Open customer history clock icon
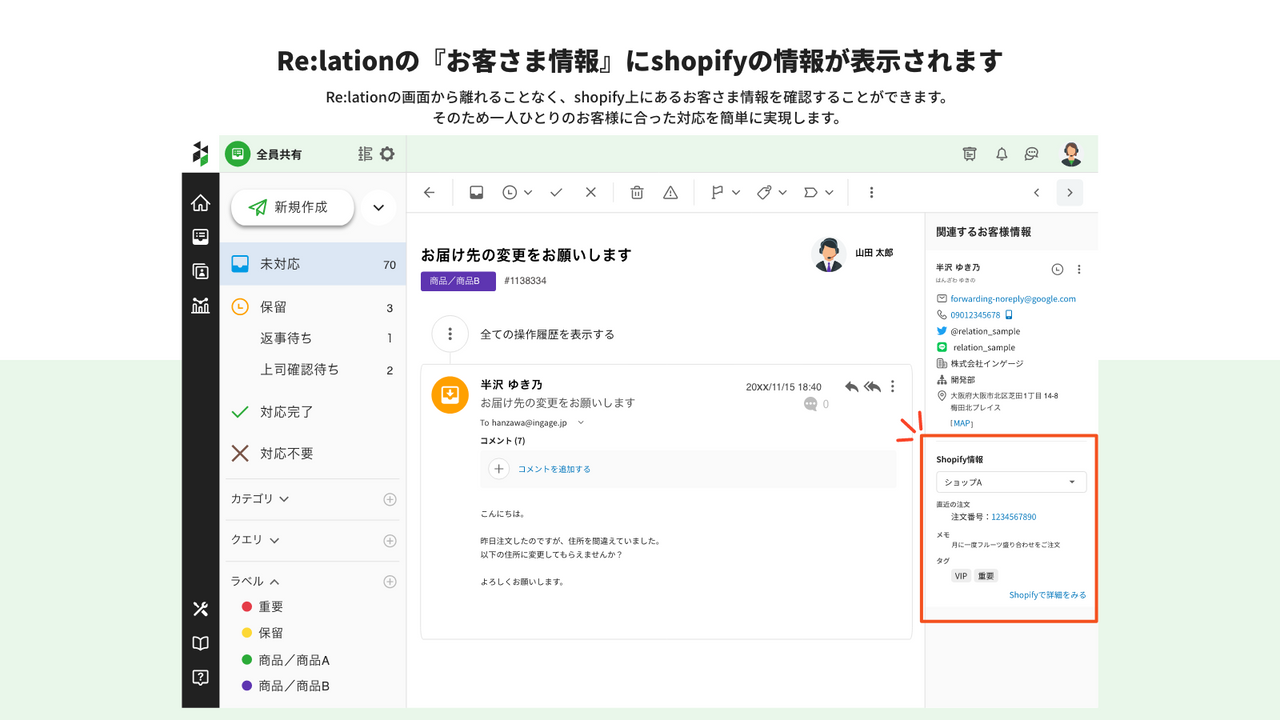Screen dimensions: 1280x720 [1058, 269]
